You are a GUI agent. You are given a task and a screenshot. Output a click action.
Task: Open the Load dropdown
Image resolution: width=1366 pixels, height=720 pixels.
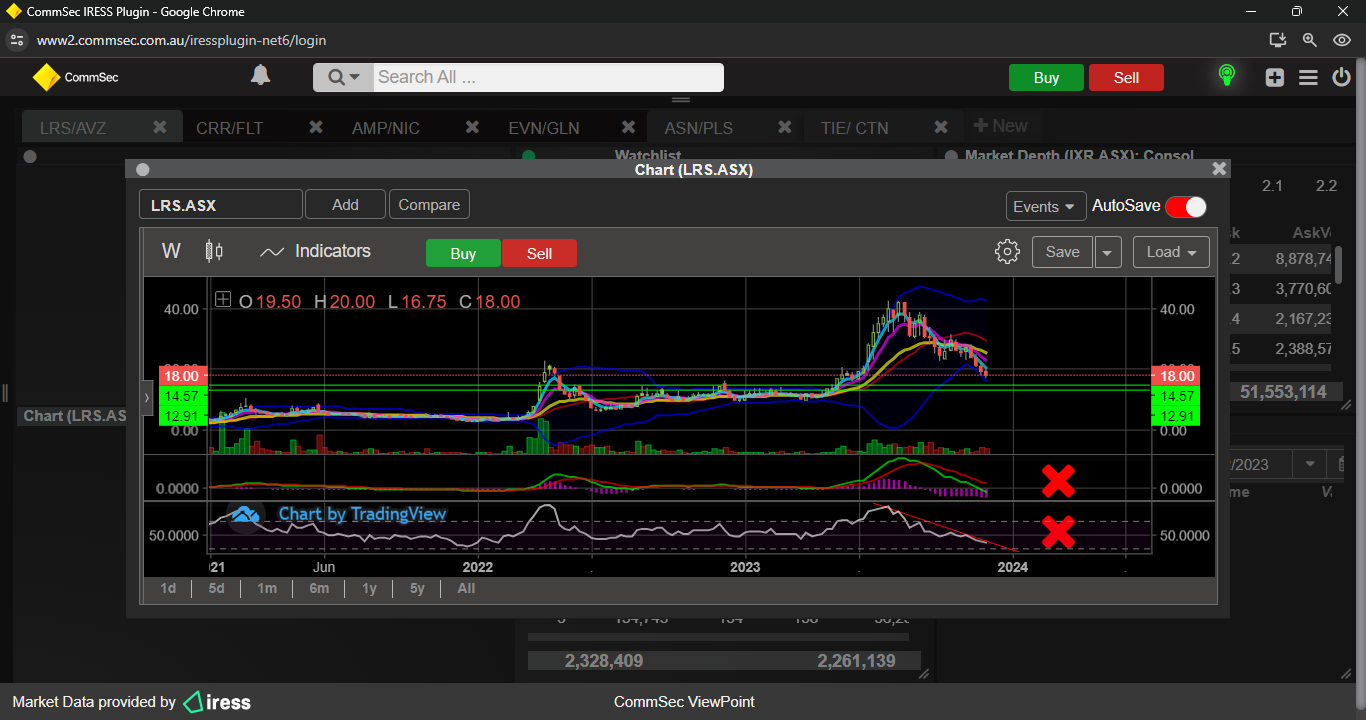[1171, 252]
